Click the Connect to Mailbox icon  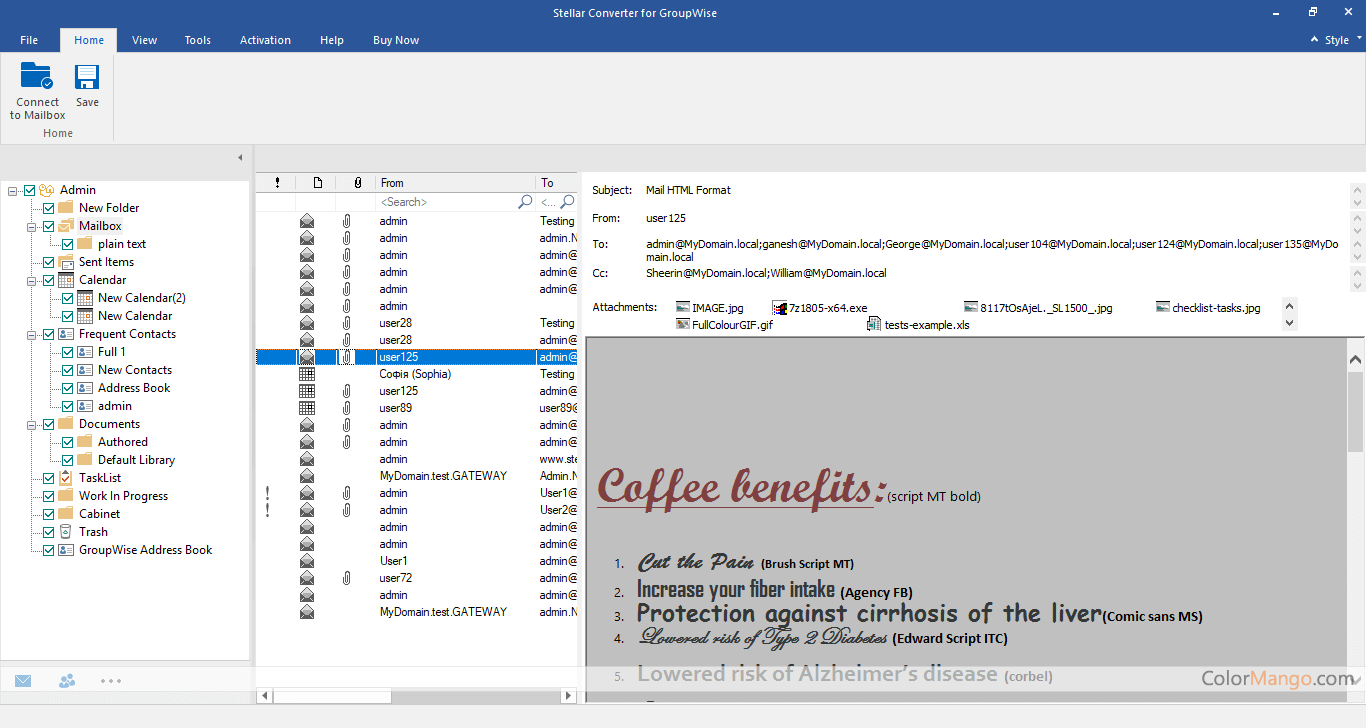click(x=37, y=78)
